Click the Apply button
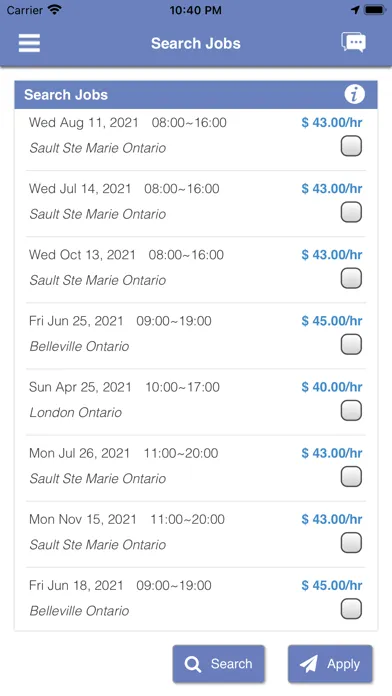This screenshot has width=392, height=696. (330, 664)
